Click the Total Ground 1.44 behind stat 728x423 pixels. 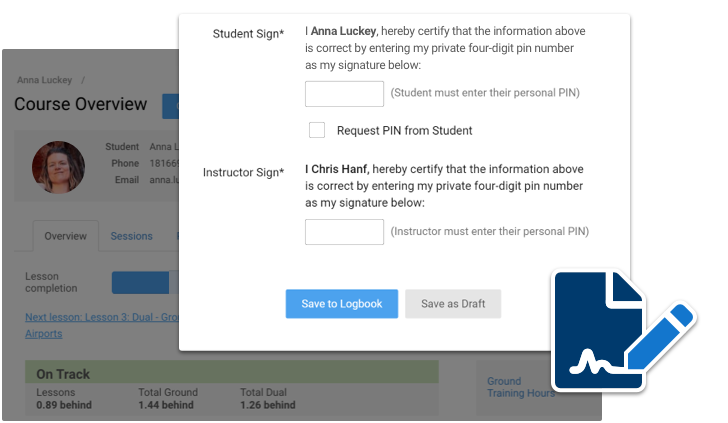tap(168, 398)
